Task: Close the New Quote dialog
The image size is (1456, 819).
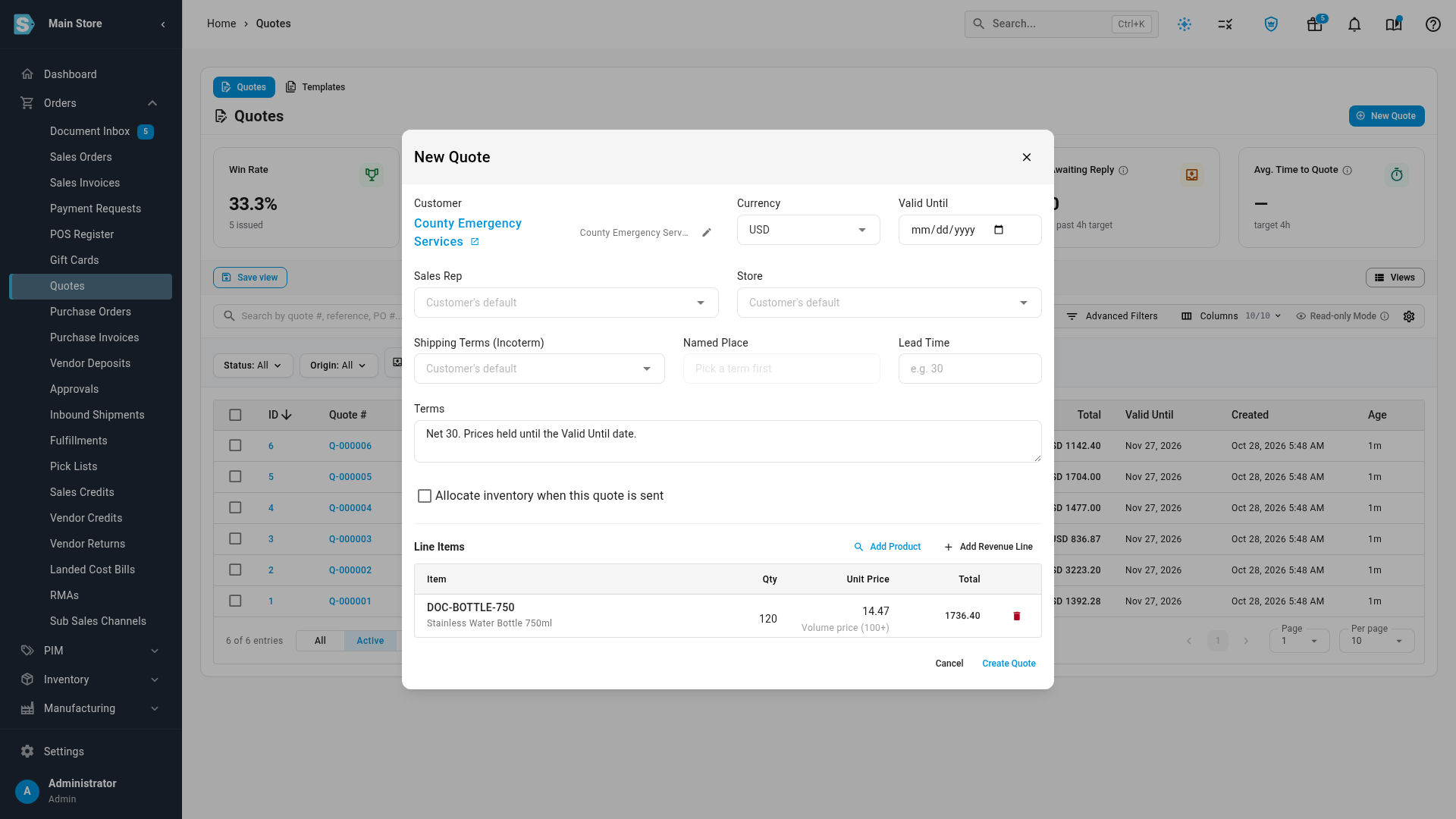Action: click(x=1027, y=157)
